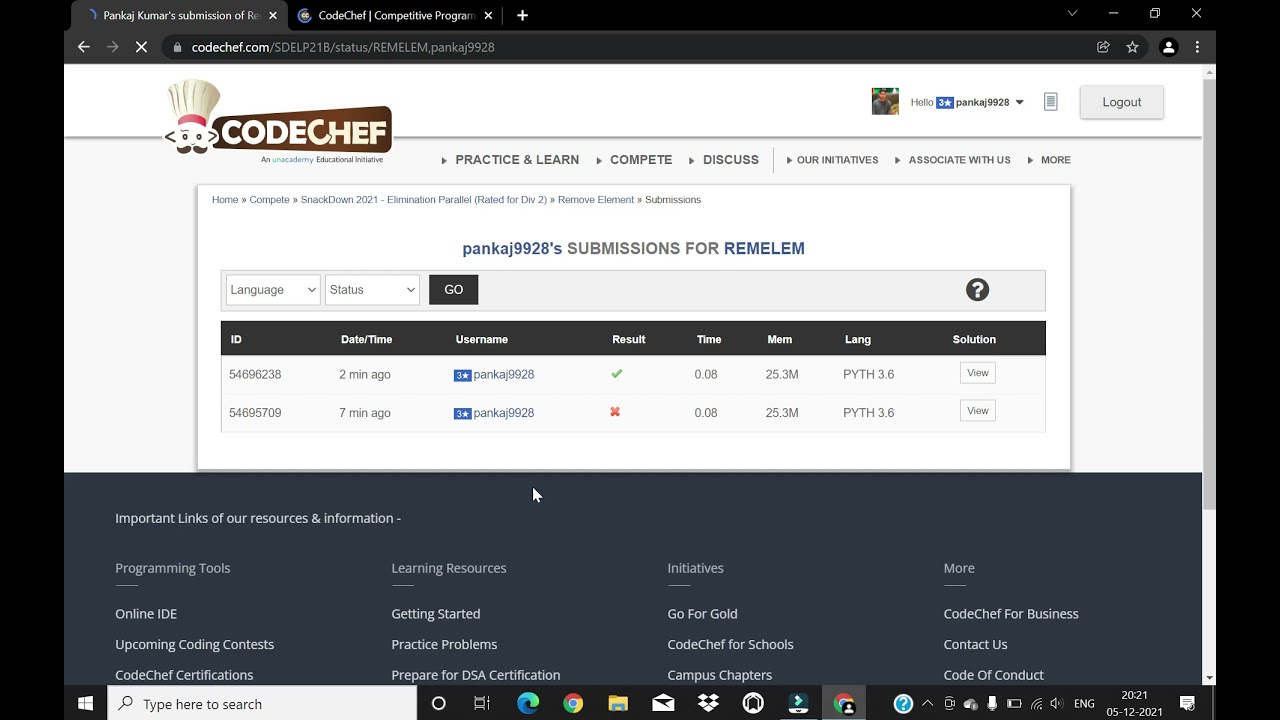Open the Wi-Fi network tray icon

[1036, 704]
